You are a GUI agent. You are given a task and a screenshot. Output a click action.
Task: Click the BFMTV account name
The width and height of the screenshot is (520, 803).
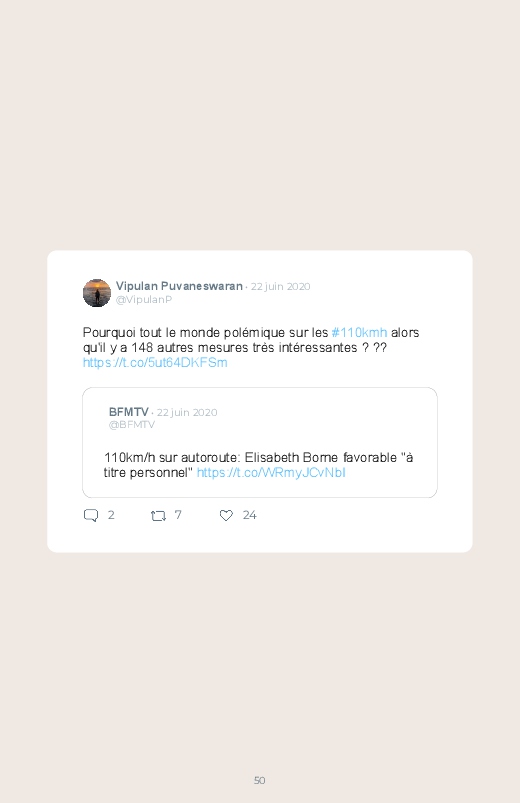pos(129,412)
